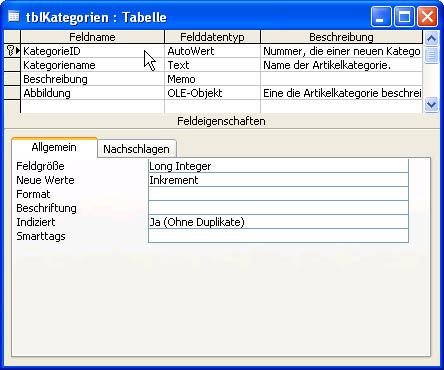Select the Kategoriename field name cell
444x370 pixels.
click(x=92, y=65)
